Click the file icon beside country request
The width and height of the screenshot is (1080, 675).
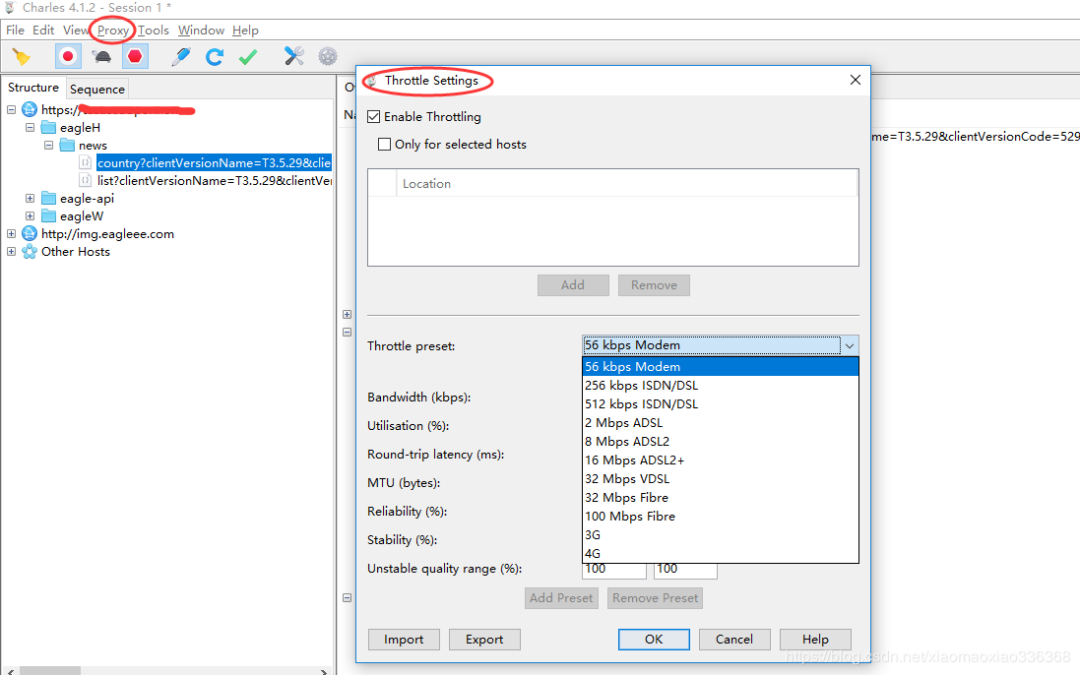(x=85, y=163)
